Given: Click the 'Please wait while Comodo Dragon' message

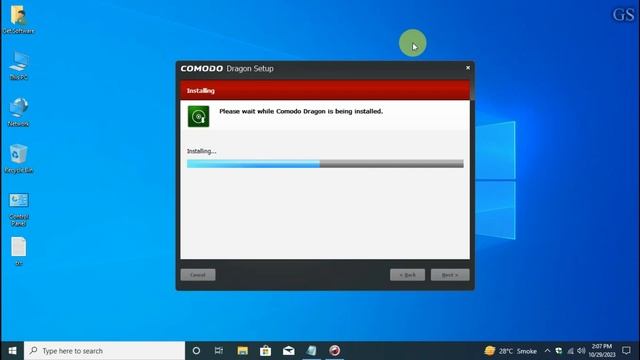Looking at the screenshot, I should pyautogui.click(x=301, y=111).
